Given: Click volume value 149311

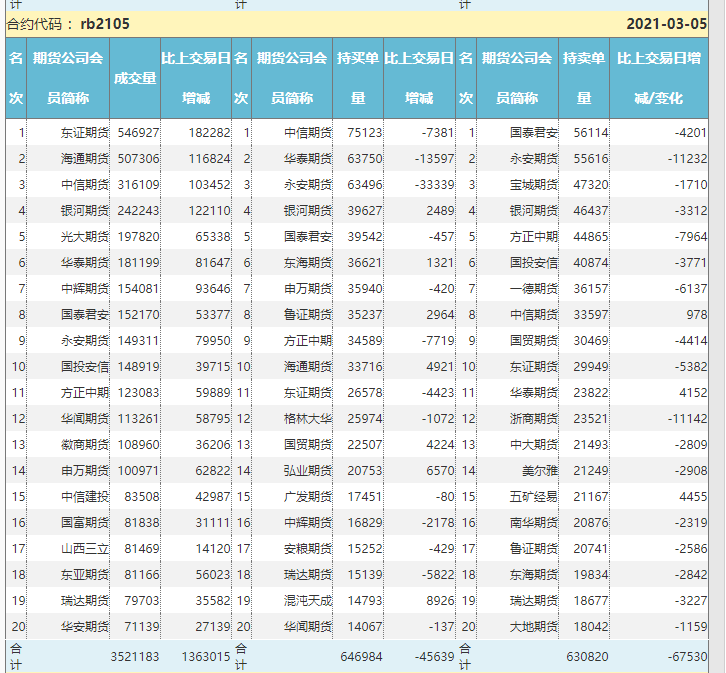Looking at the screenshot, I should [x=138, y=341].
